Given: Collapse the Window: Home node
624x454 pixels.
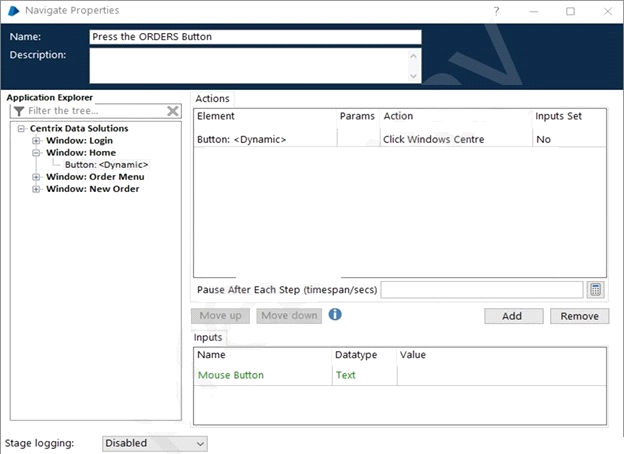Looking at the screenshot, I should click(36, 153).
